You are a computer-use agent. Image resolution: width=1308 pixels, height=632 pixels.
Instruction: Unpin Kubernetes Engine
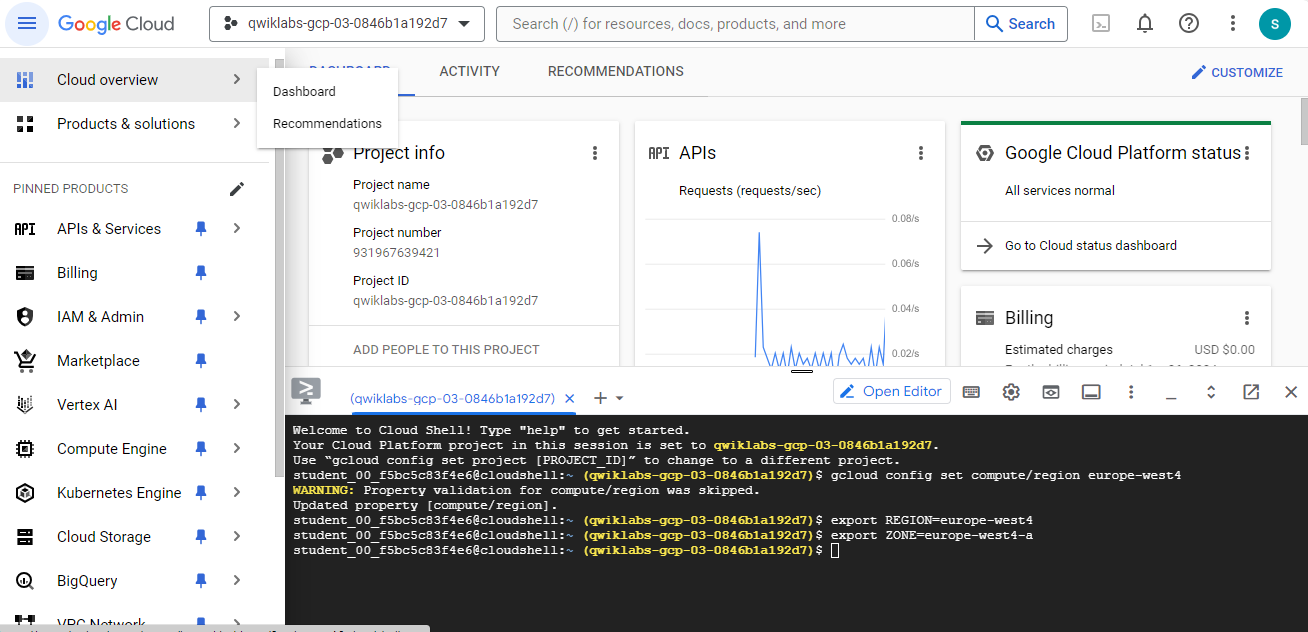click(x=201, y=493)
